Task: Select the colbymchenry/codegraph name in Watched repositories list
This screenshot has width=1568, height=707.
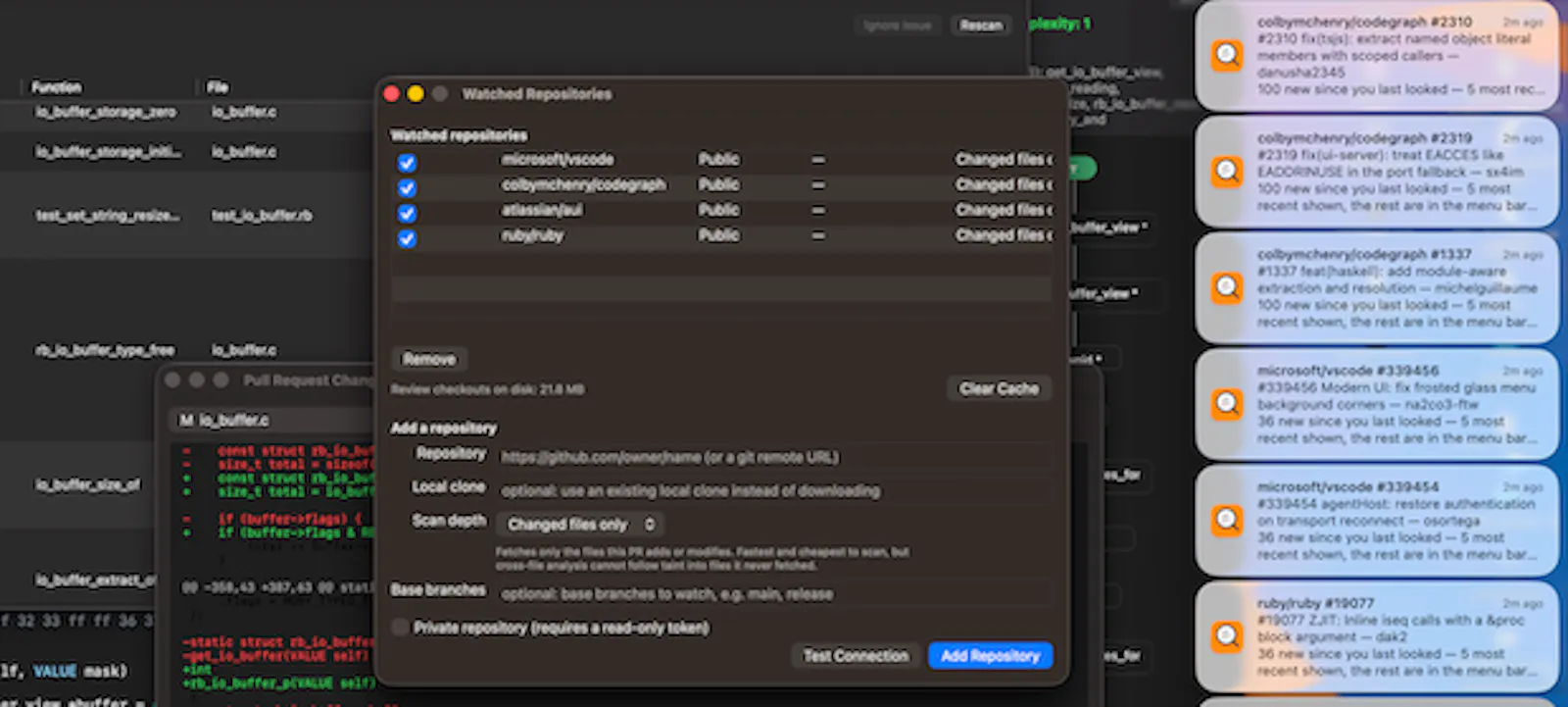Action: [x=583, y=185]
